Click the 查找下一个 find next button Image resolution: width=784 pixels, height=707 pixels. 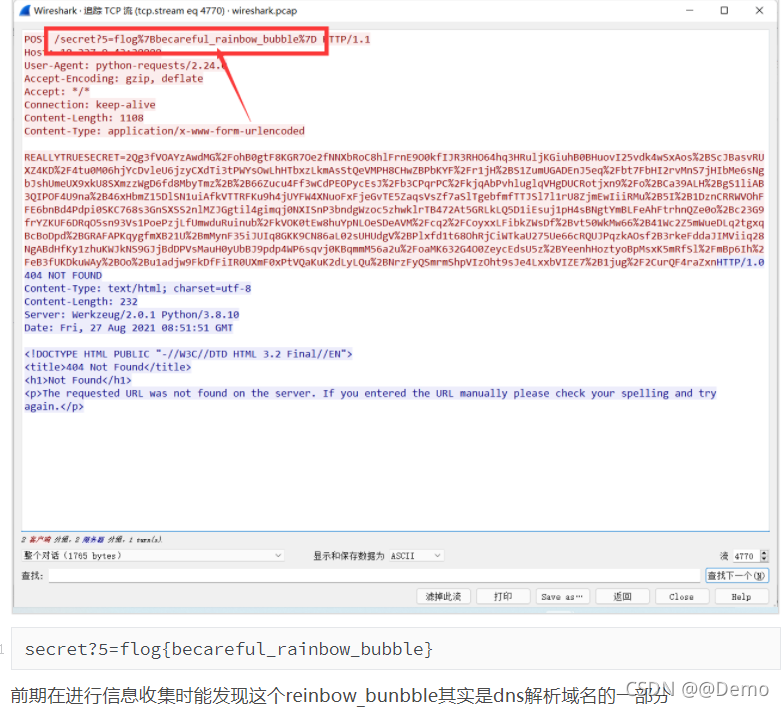736,576
